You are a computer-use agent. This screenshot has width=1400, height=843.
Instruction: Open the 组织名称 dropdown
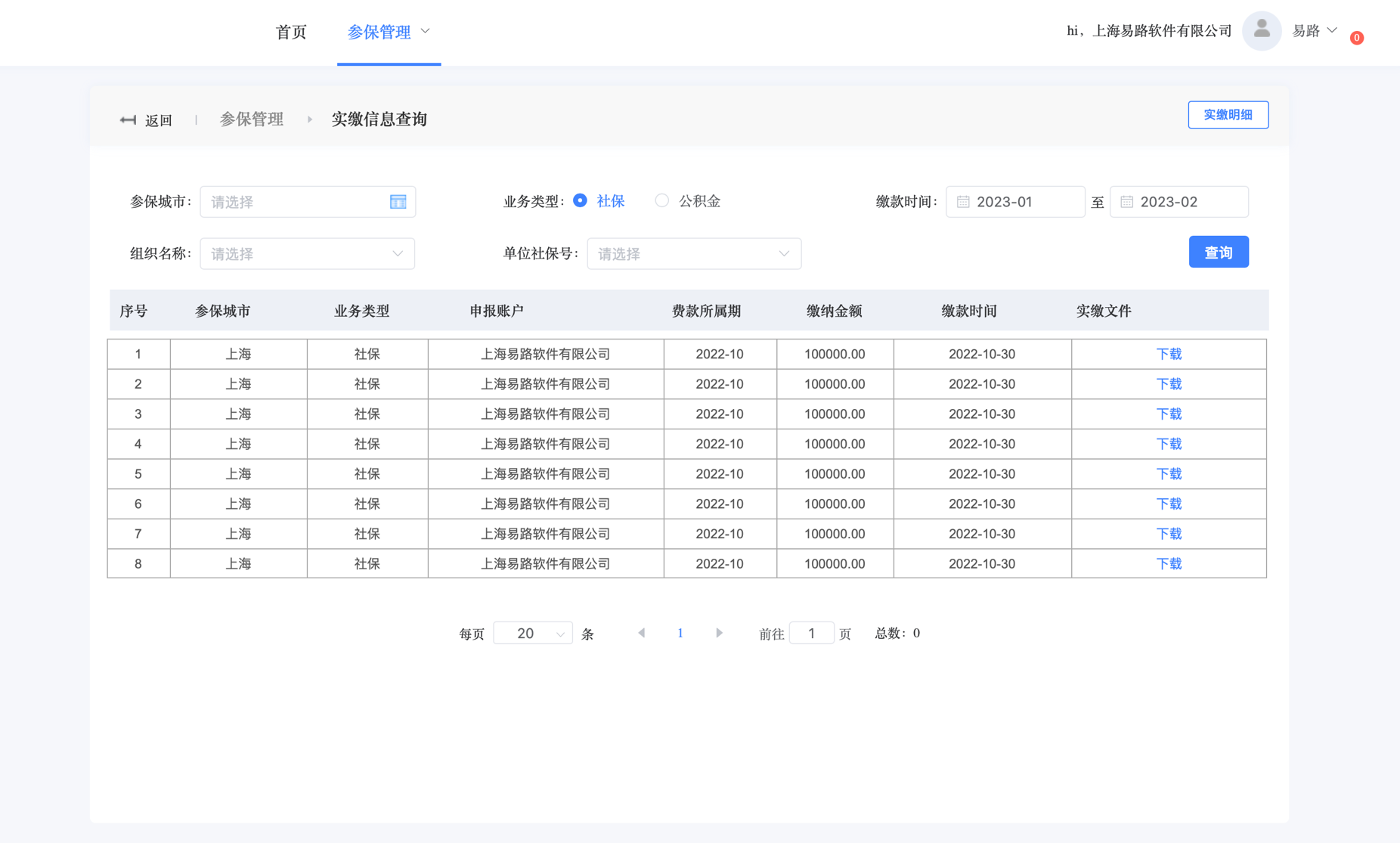(x=307, y=254)
